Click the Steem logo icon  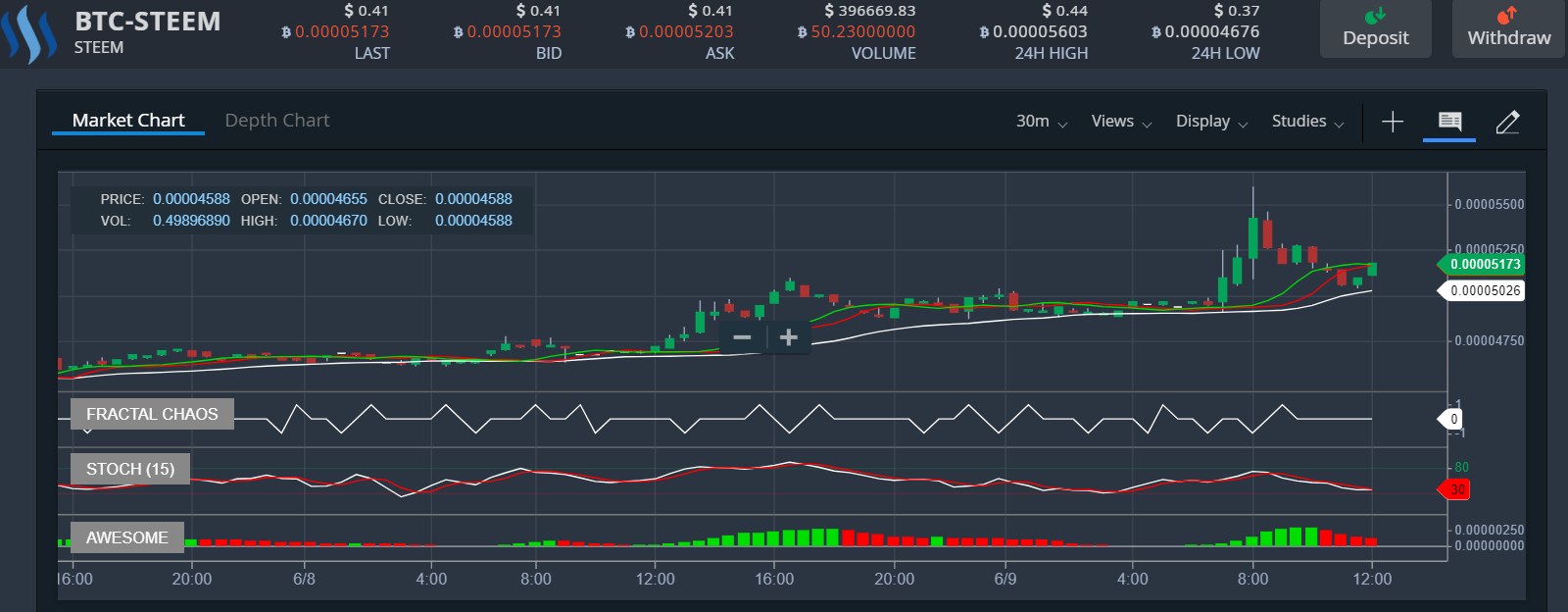(x=28, y=34)
